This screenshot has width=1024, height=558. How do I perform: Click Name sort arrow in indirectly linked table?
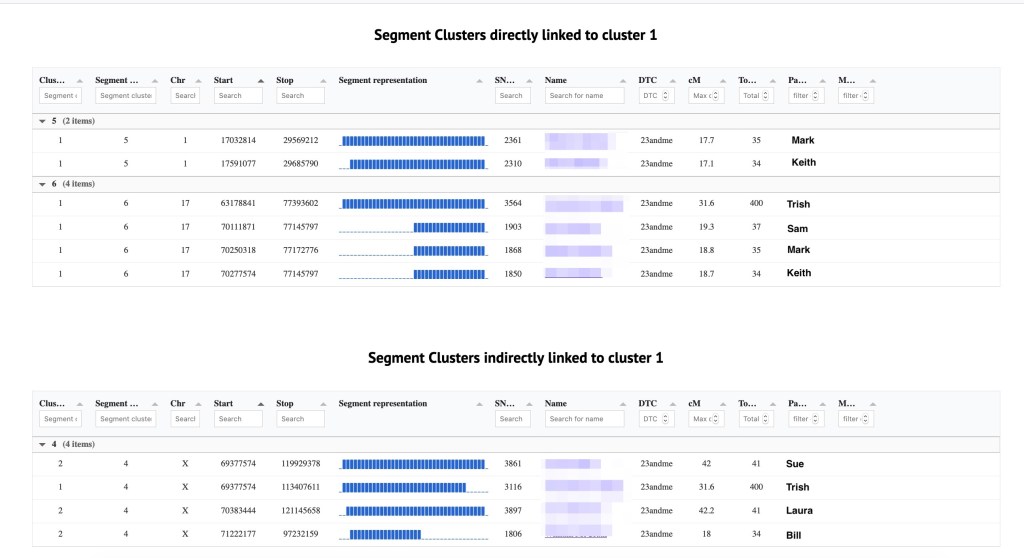tap(626, 404)
